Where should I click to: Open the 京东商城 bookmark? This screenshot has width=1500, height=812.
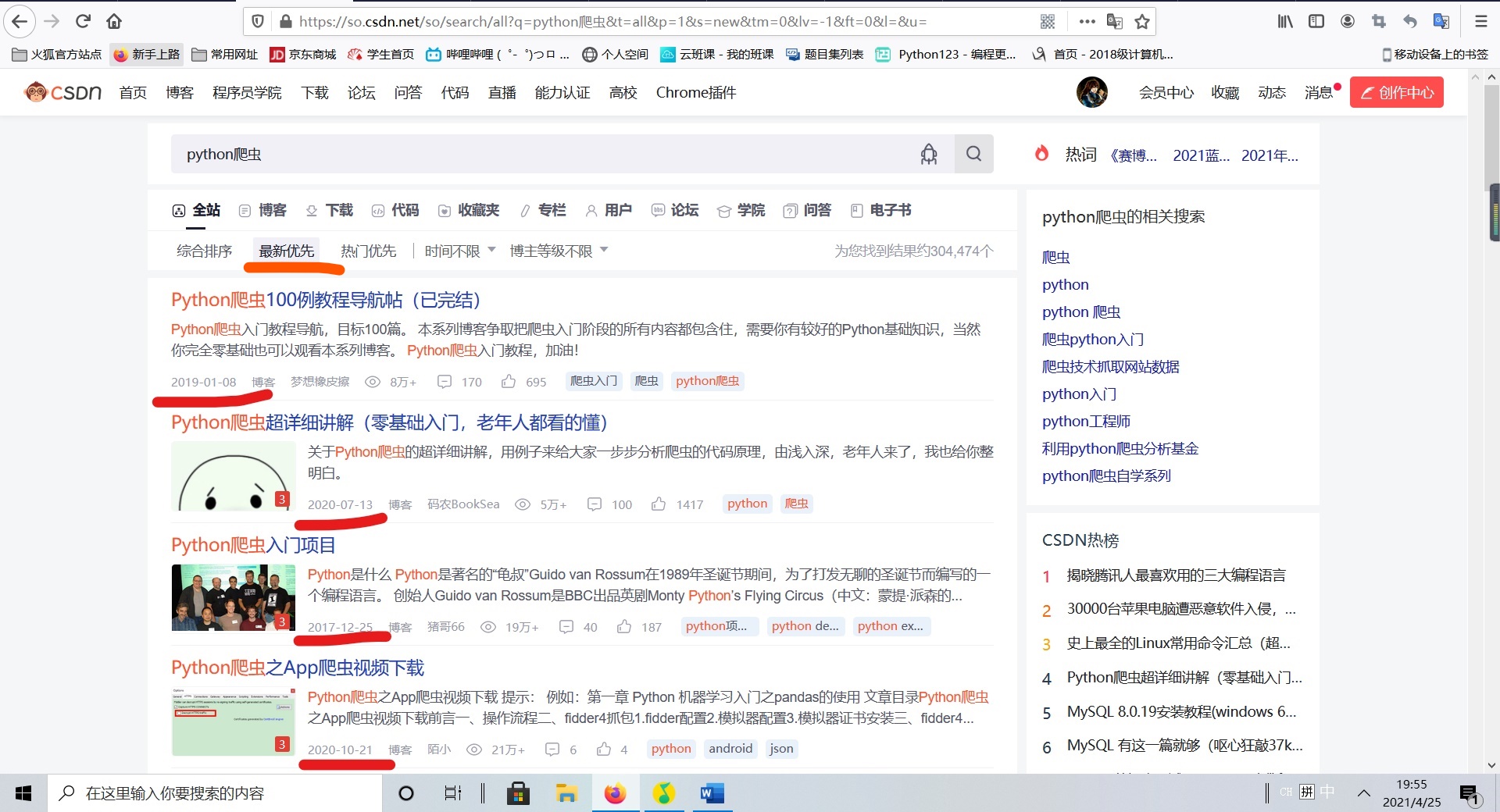click(303, 54)
